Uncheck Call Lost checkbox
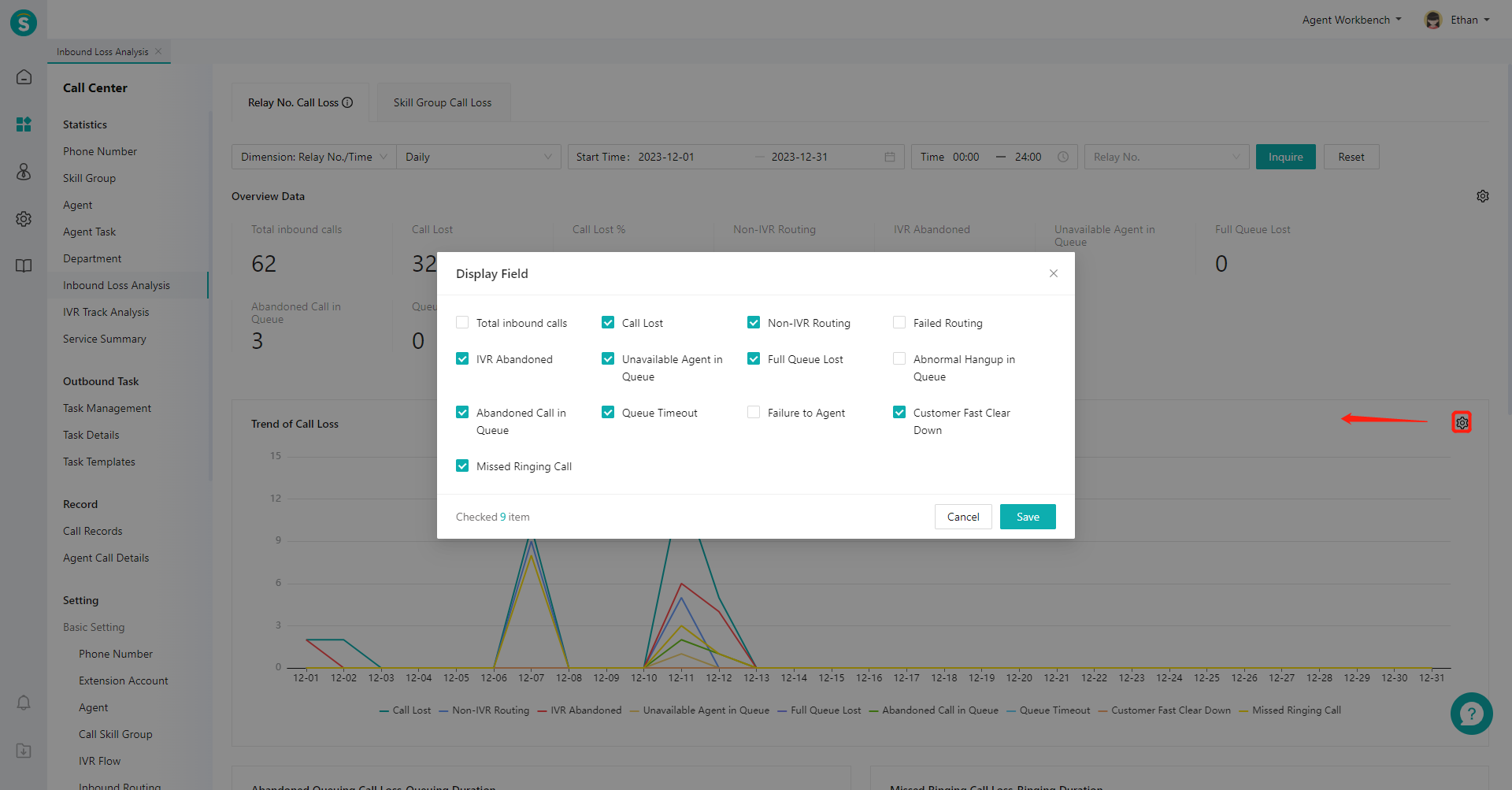1512x790 pixels. pos(608,322)
